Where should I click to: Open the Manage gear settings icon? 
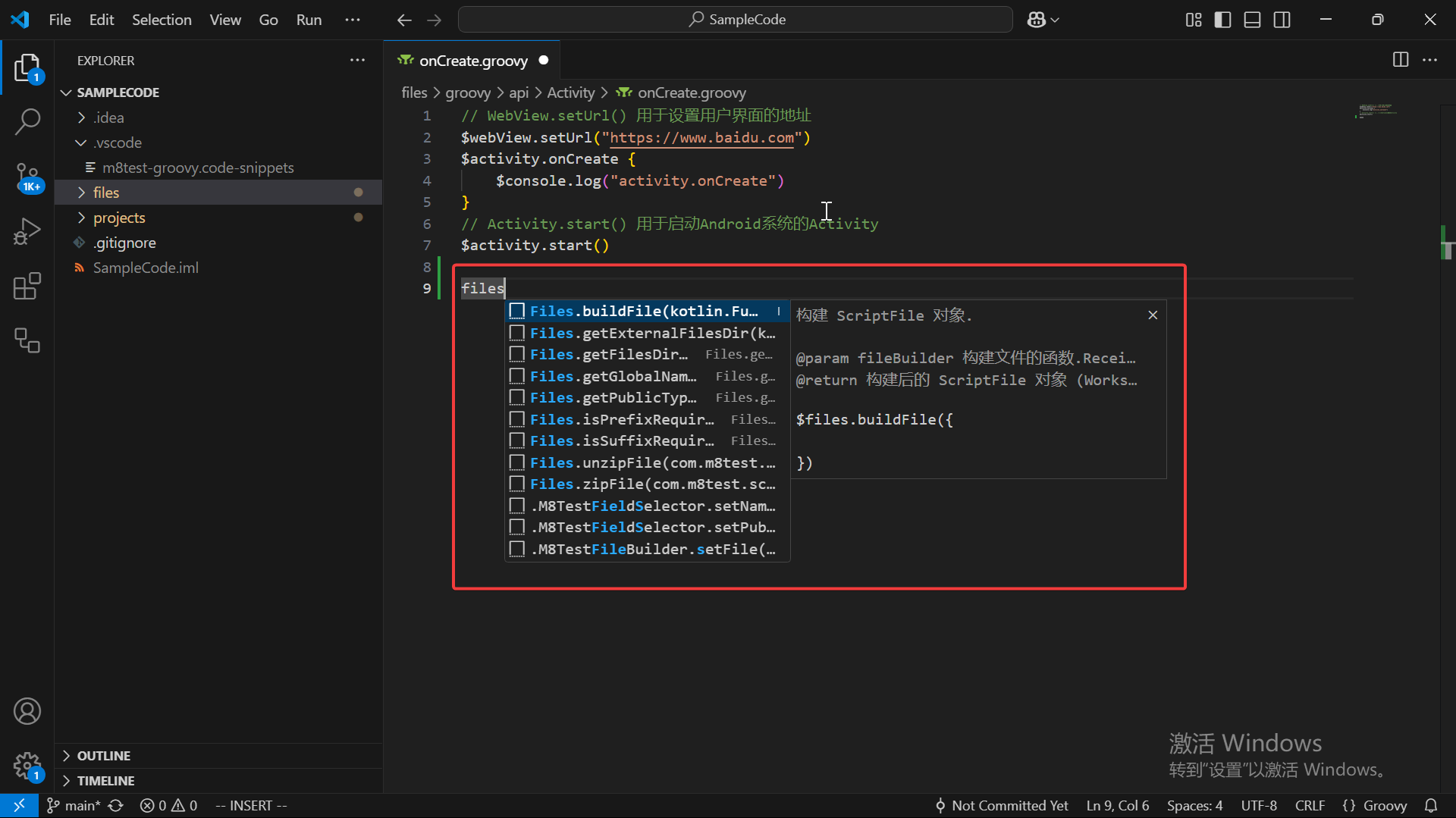point(27,766)
